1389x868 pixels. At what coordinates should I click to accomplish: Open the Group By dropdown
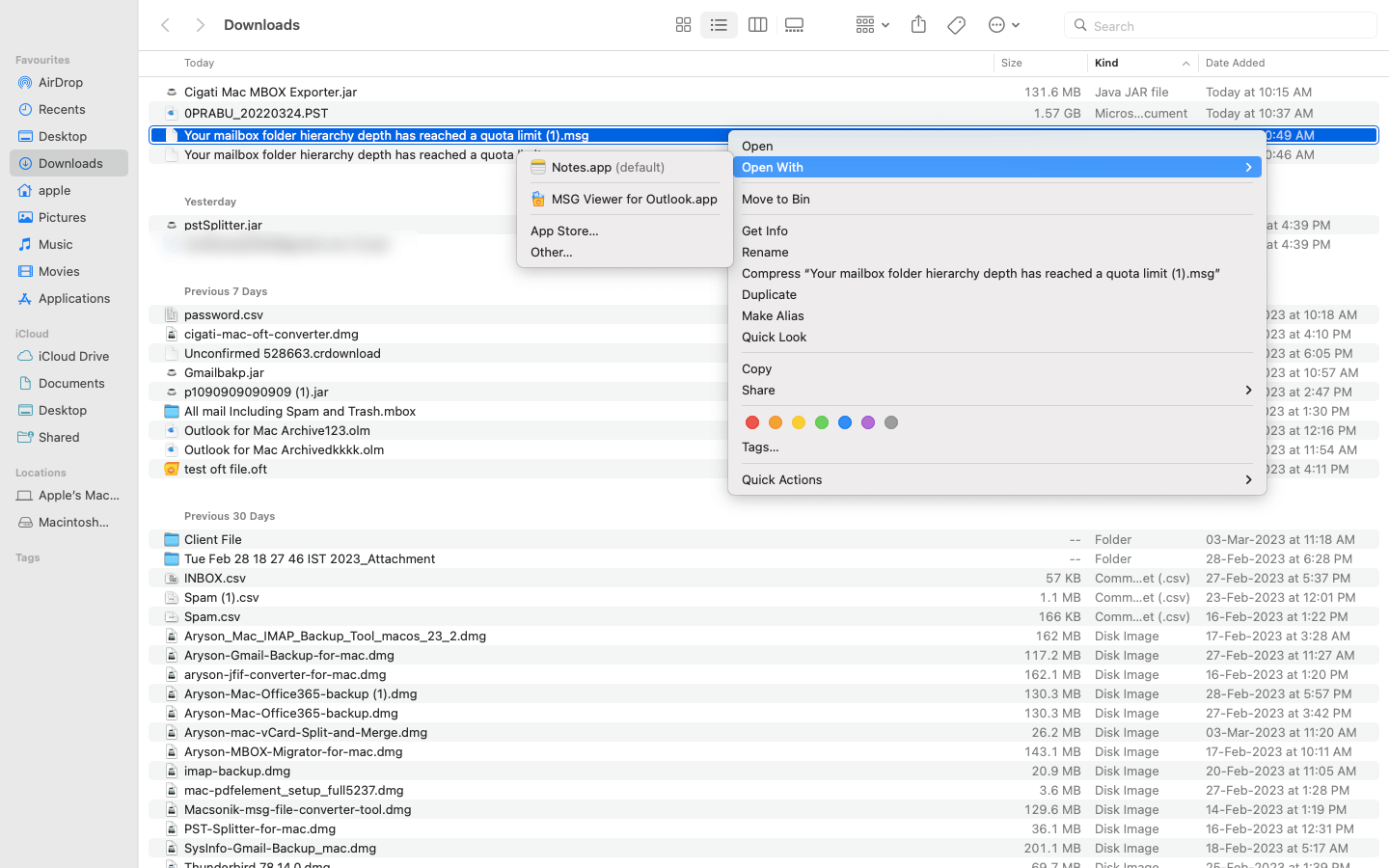[x=872, y=25]
